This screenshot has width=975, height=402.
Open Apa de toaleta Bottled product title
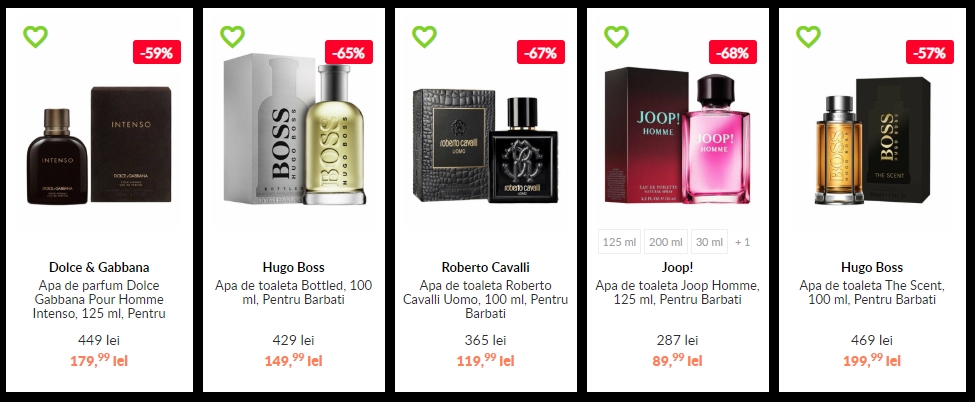(x=293, y=292)
